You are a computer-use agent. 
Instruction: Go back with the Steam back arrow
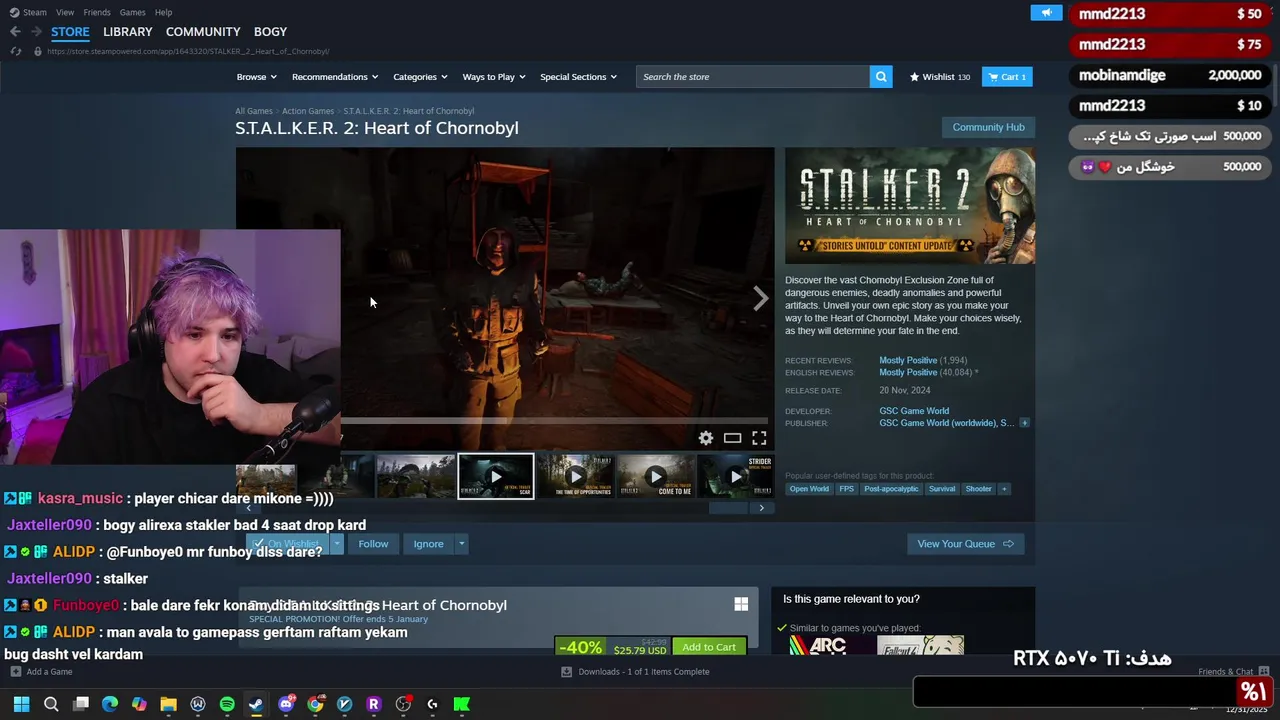point(15,32)
